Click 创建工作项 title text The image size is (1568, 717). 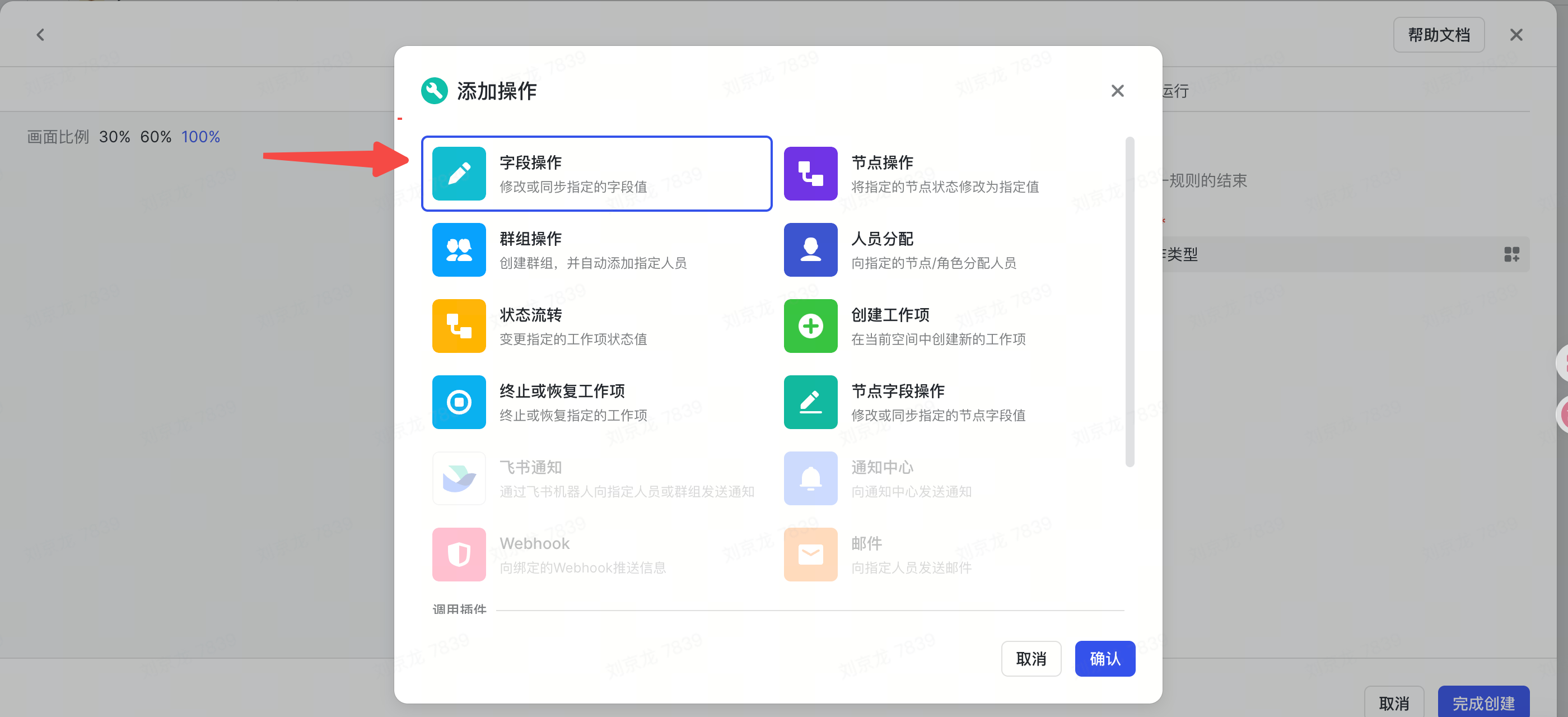890,315
